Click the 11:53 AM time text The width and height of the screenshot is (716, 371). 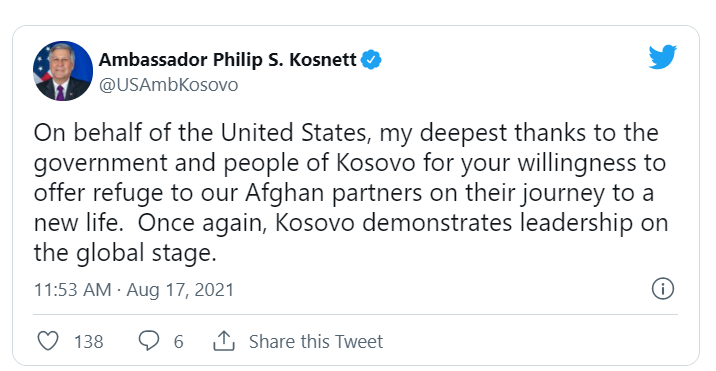73,290
